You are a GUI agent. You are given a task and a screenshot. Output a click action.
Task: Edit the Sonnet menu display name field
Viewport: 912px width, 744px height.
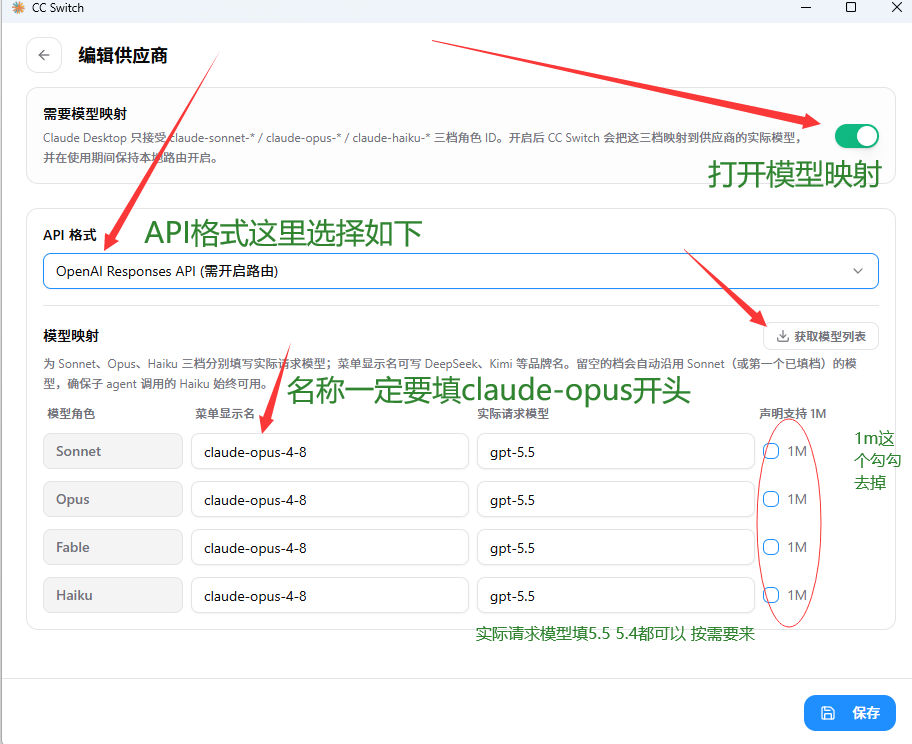[330, 451]
